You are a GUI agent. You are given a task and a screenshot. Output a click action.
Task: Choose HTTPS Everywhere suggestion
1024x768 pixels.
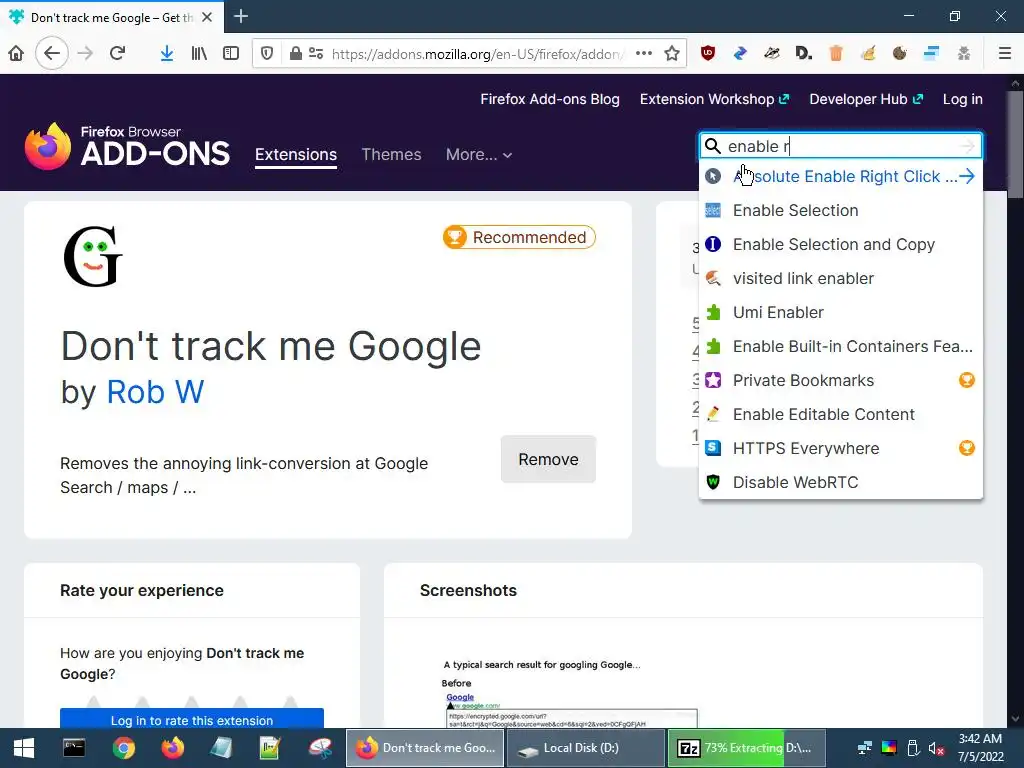tap(840, 448)
